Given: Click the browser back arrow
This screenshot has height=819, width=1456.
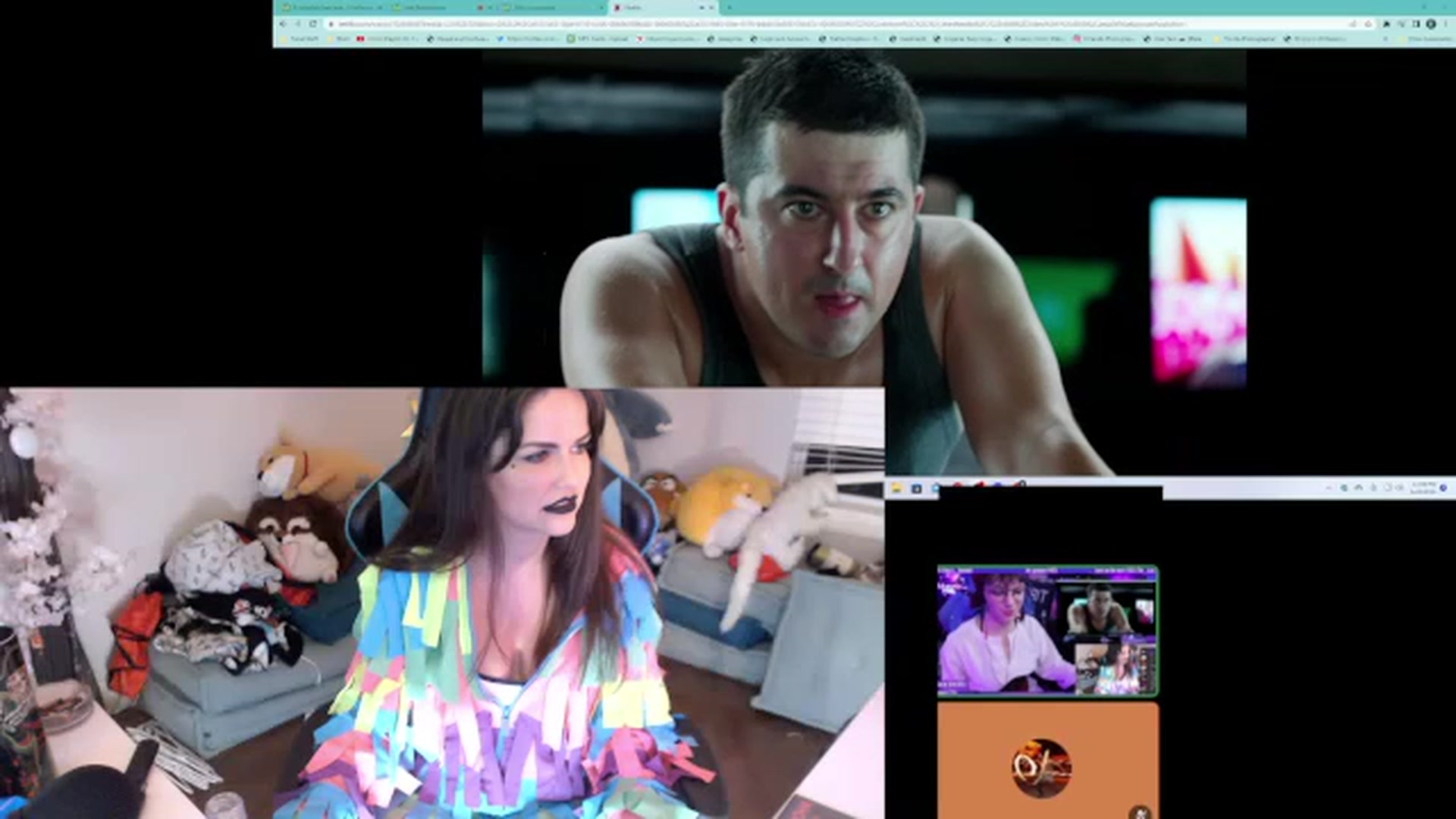Looking at the screenshot, I should pyautogui.click(x=283, y=24).
